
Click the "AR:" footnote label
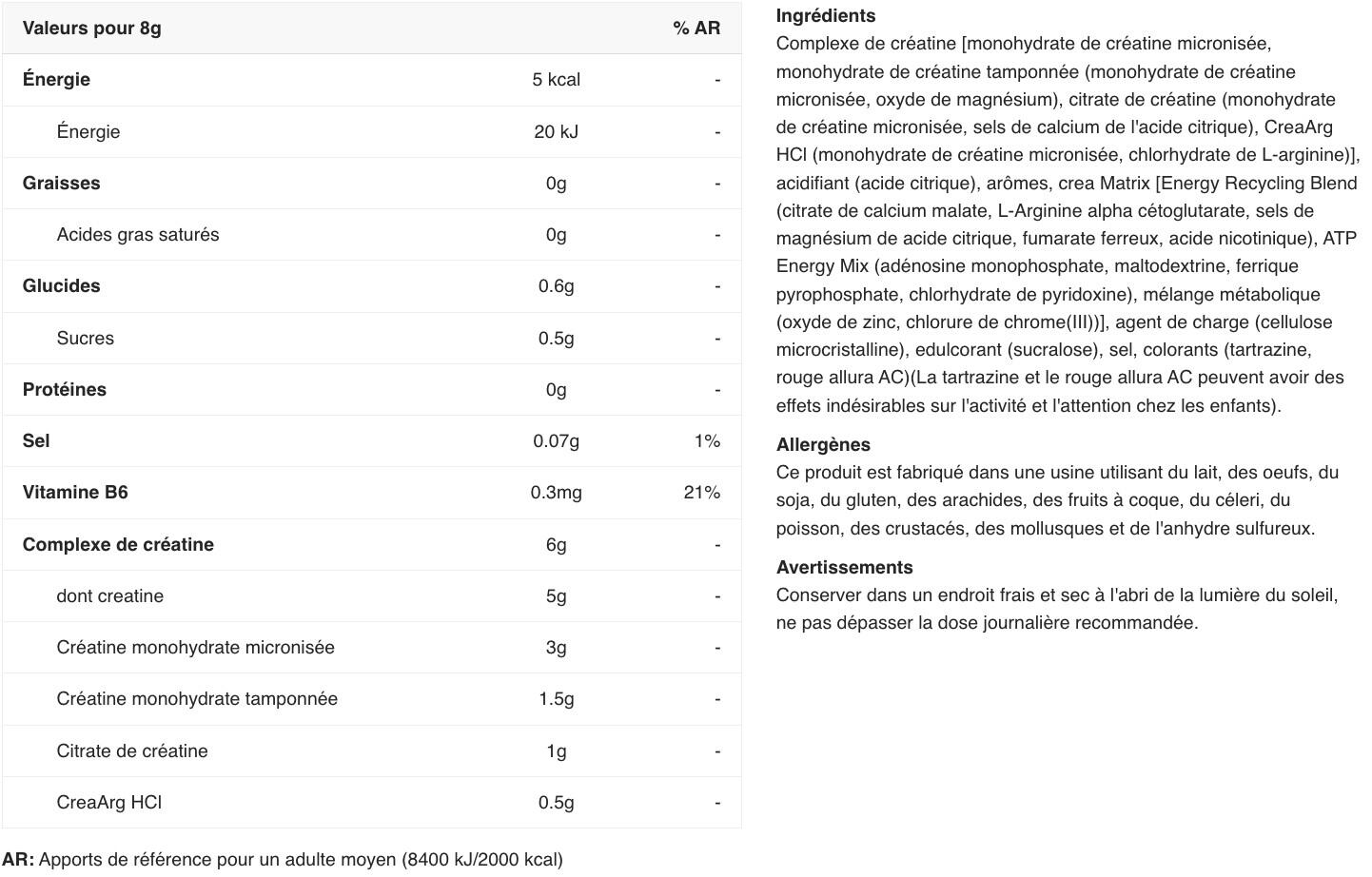click(18, 860)
